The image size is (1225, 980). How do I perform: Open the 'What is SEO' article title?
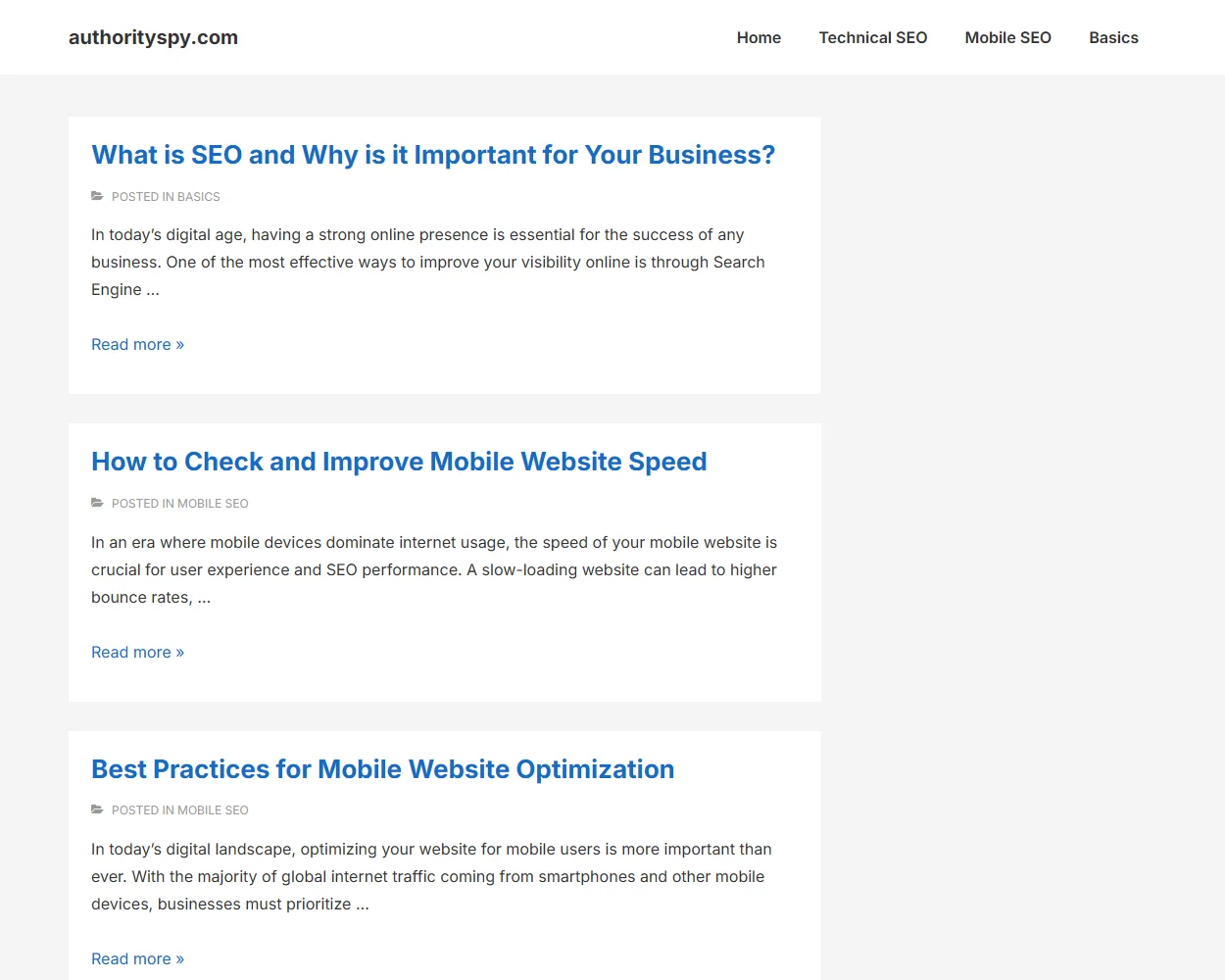(x=432, y=155)
